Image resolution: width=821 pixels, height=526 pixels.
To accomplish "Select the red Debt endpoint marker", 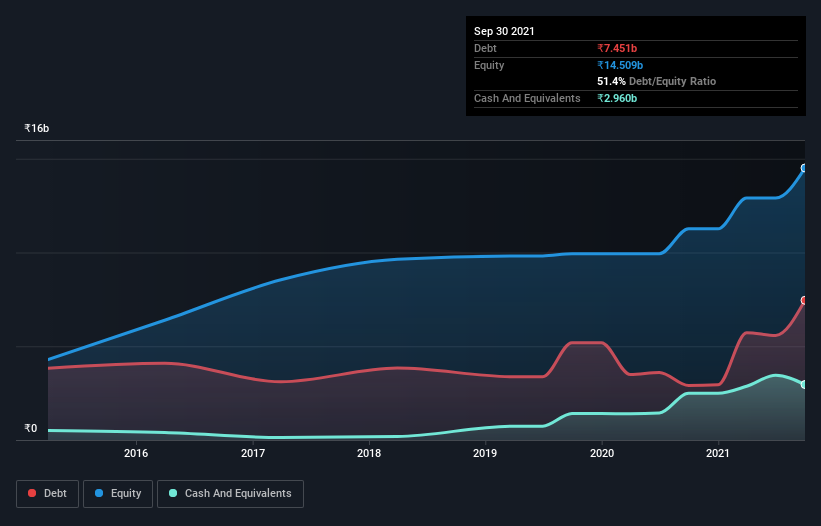I will point(804,300).
